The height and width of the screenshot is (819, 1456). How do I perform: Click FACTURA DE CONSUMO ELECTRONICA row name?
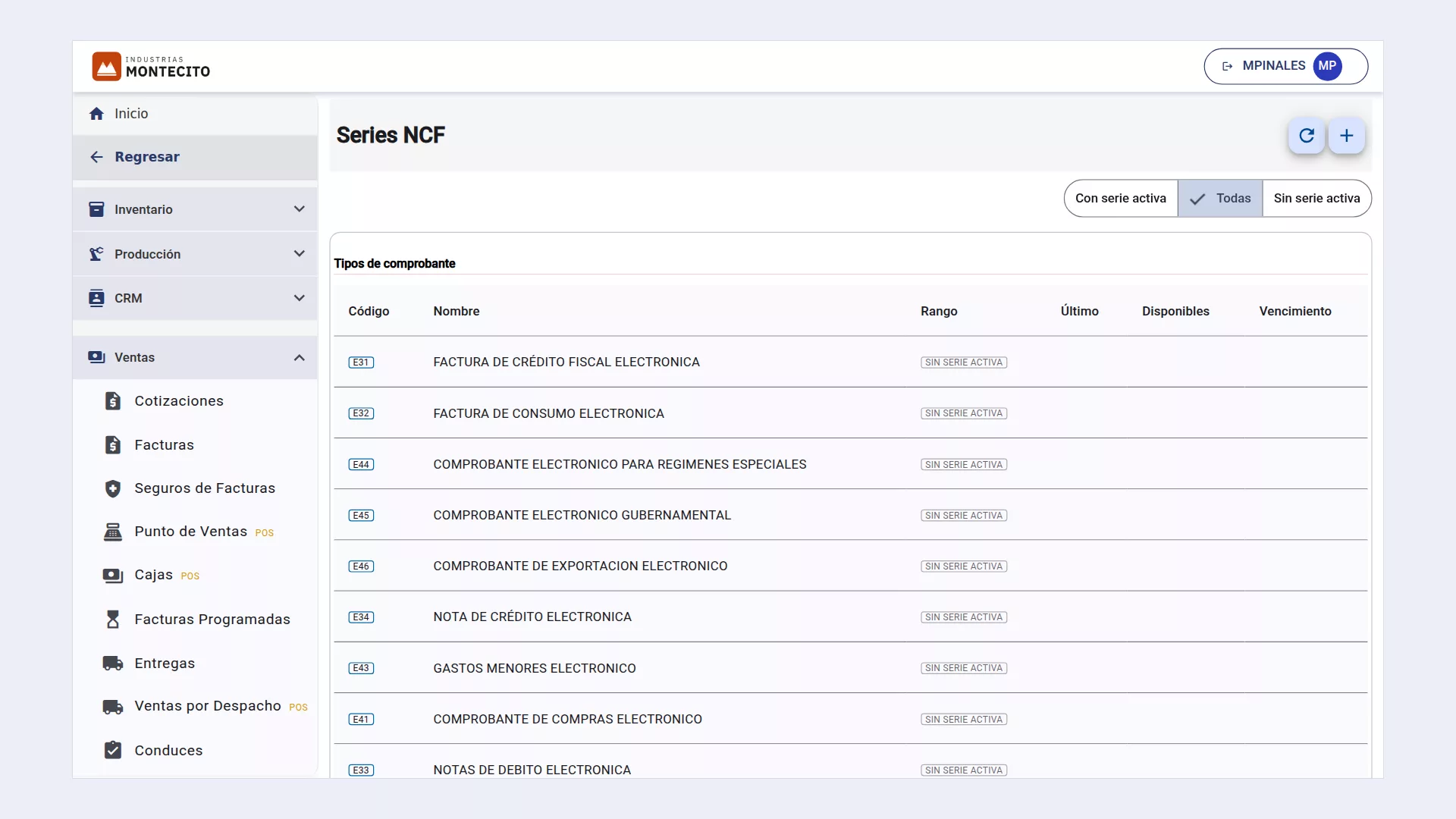tap(548, 413)
